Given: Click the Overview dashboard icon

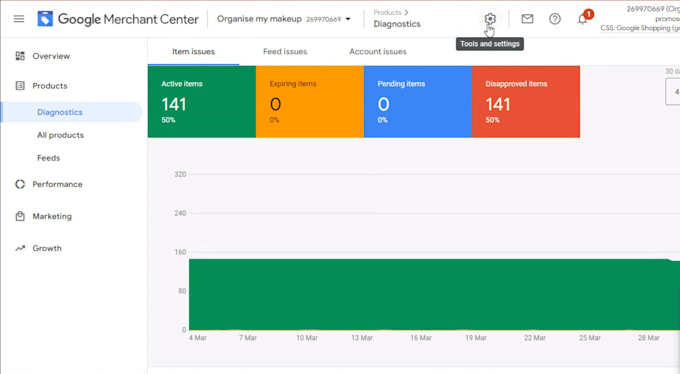Looking at the screenshot, I should [x=20, y=56].
